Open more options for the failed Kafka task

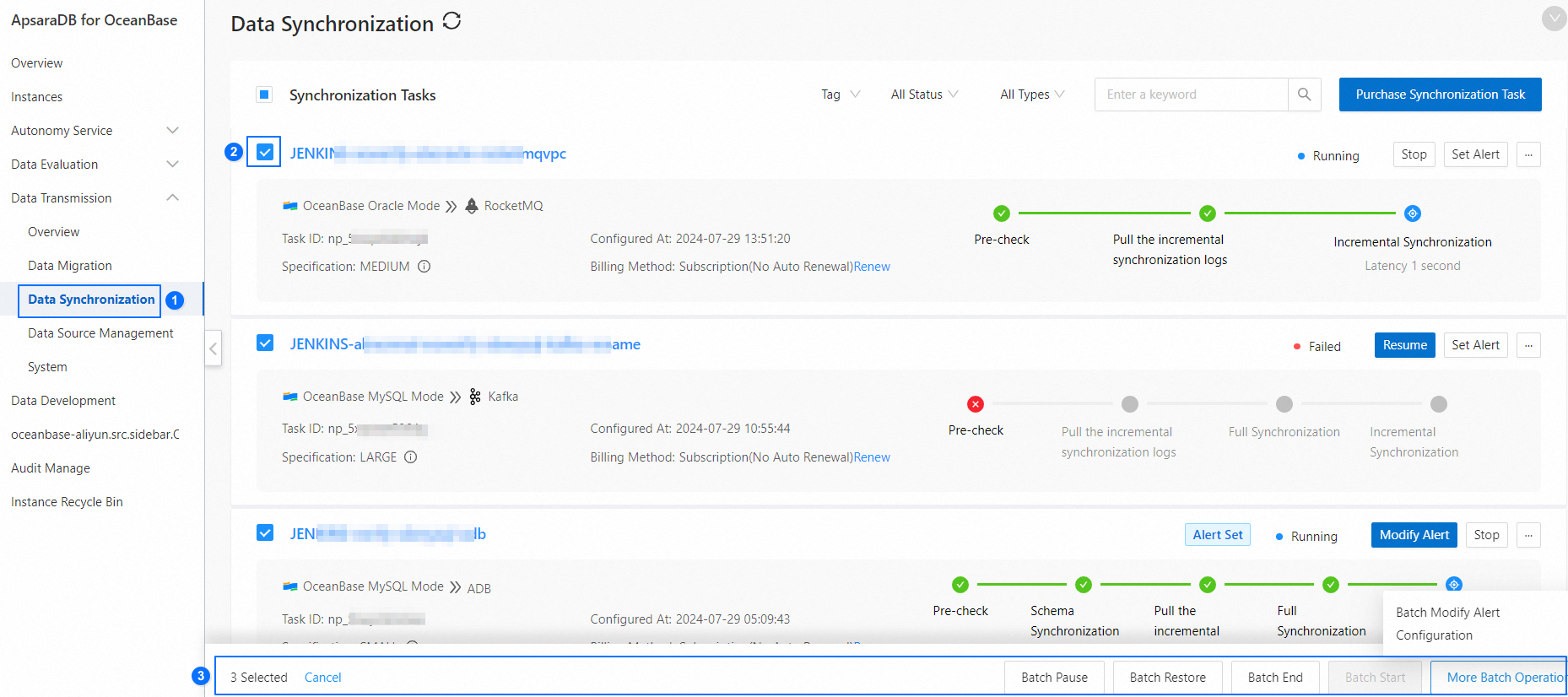click(x=1528, y=345)
